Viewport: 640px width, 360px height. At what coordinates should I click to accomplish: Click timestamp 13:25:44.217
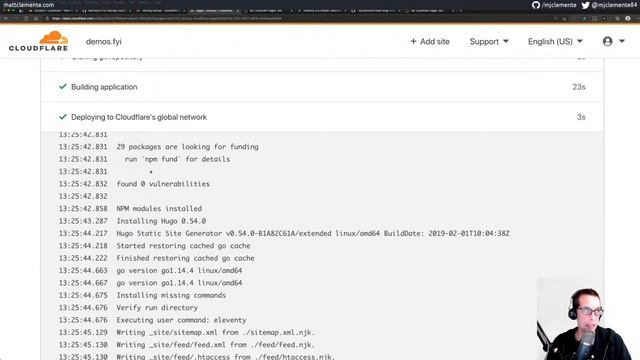coord(83,233)
